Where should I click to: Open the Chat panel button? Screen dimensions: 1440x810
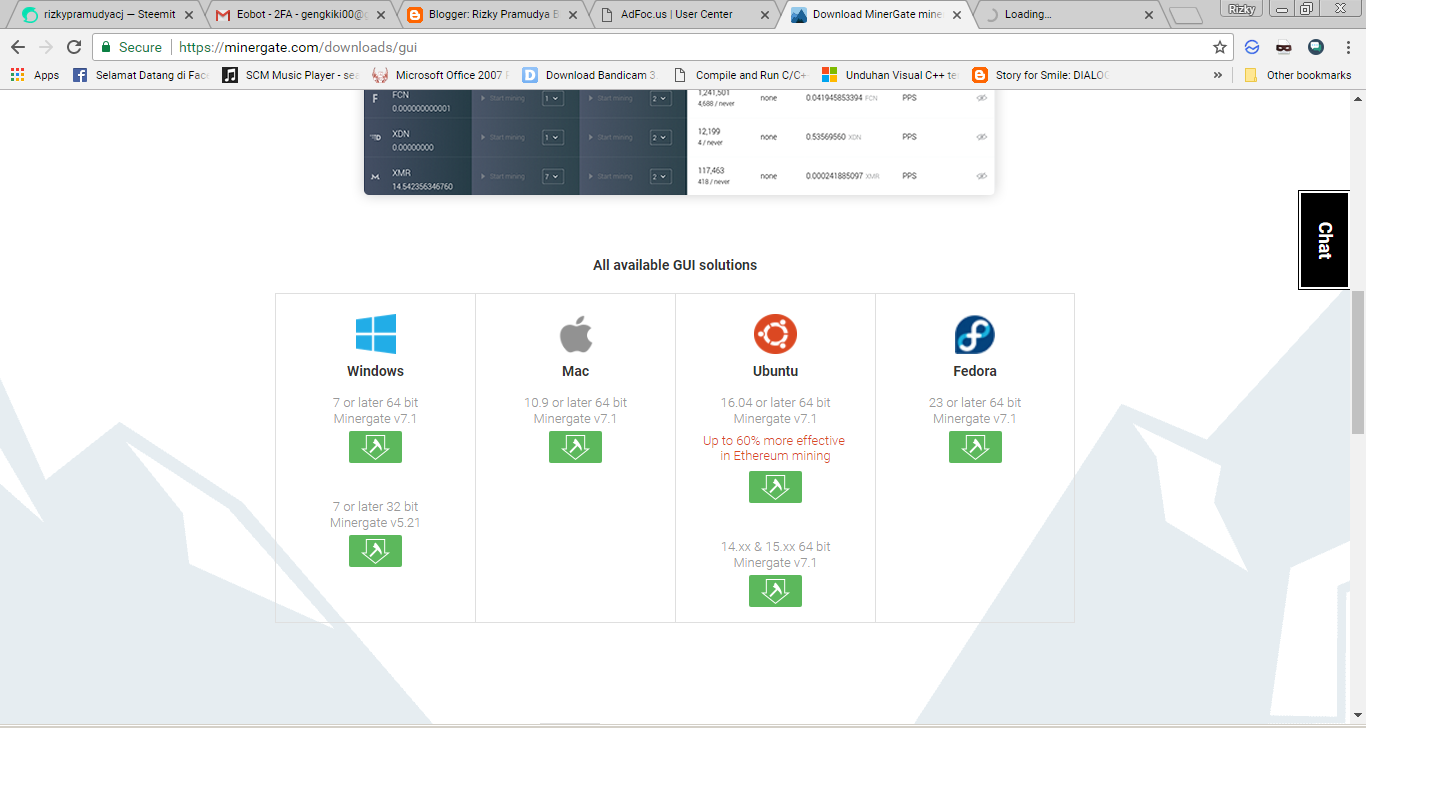click(1324, 240)
